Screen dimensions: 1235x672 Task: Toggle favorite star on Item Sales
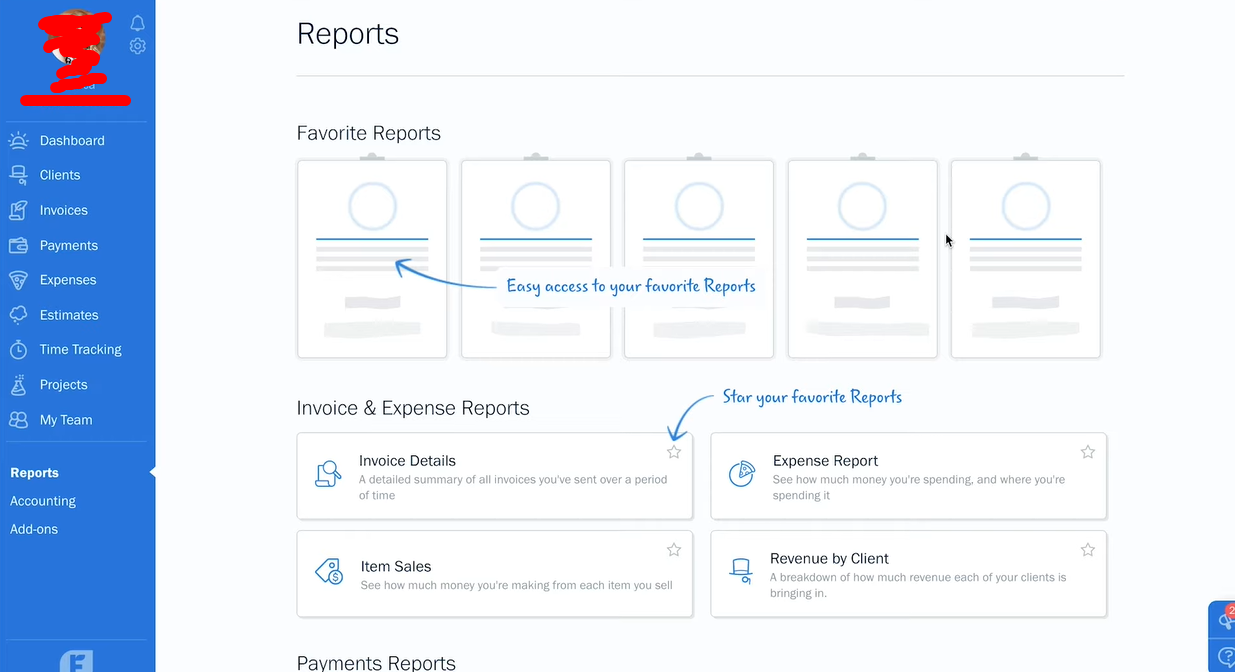click(x=674, y=550)
